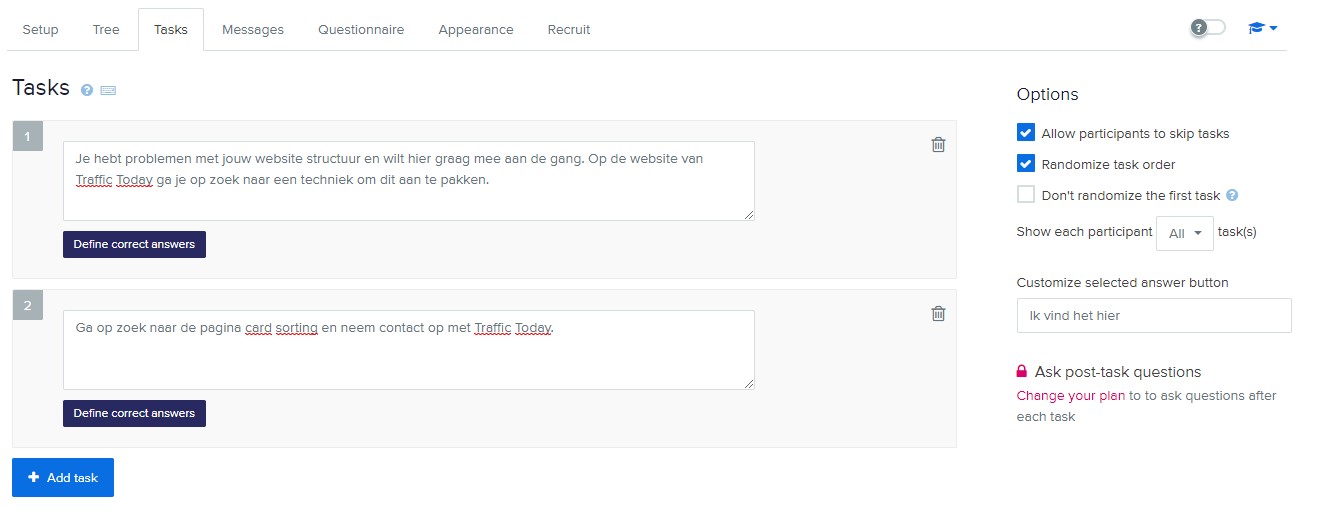Switch to the Tree tab
Image resolution: width=1335 pixels, height=514 pixels.
pos(106,30)
